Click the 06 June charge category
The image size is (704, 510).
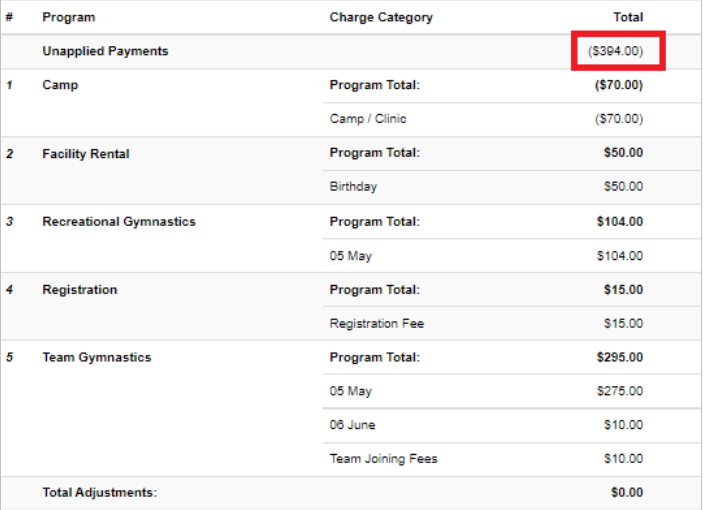tap(352, 425)
